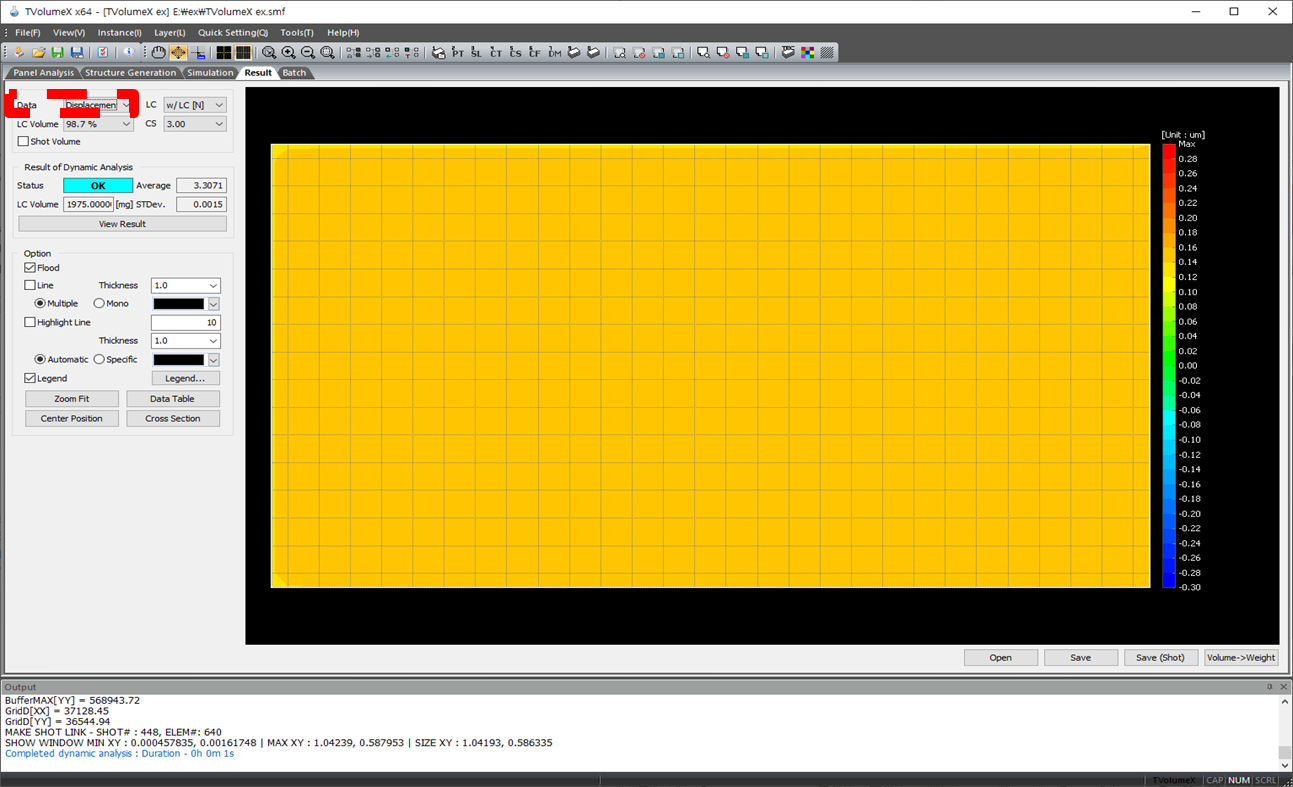Image resolution: width=1293 pixels, height=787 pixels.
Task: Click the CF toolbar icon
Action: [x=535, y=52]
